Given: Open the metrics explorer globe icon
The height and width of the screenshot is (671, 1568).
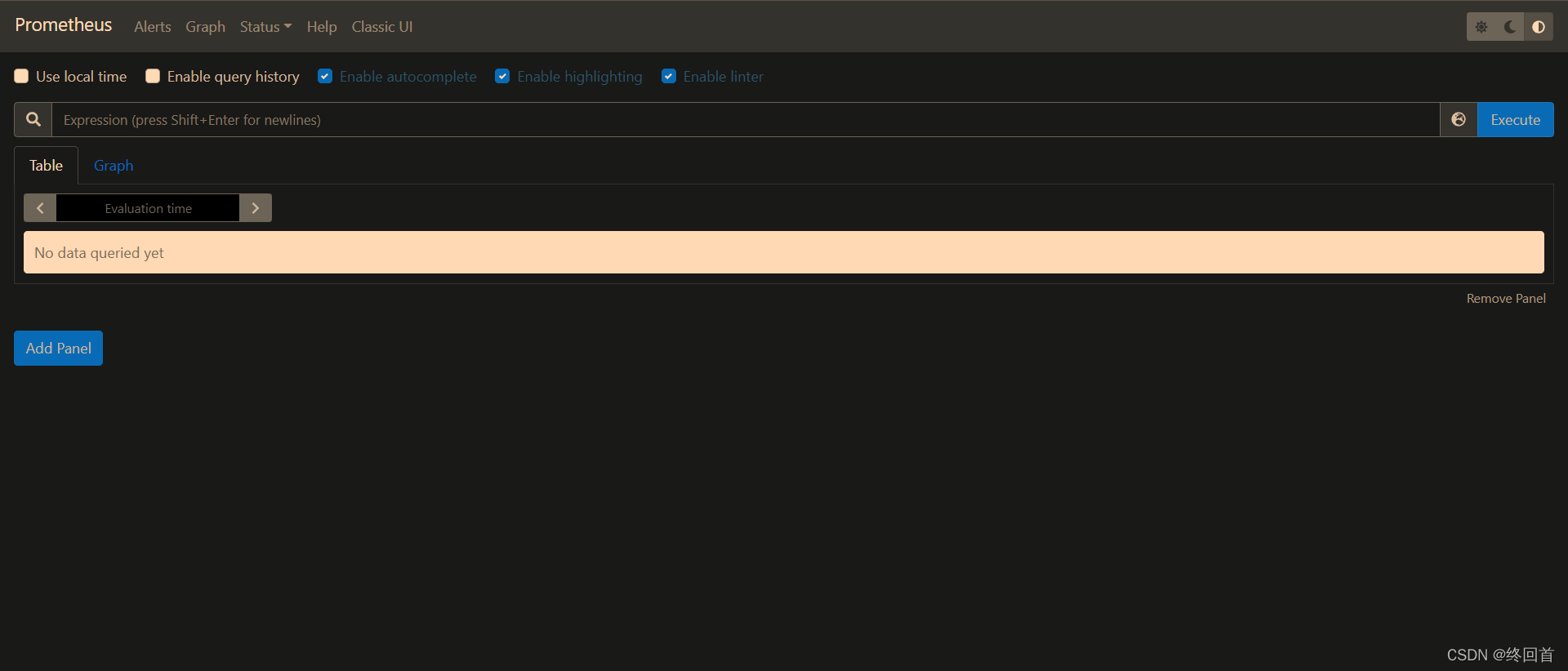Looking at the screenshot, I should pyautogui.click(x=1459, y=119).
